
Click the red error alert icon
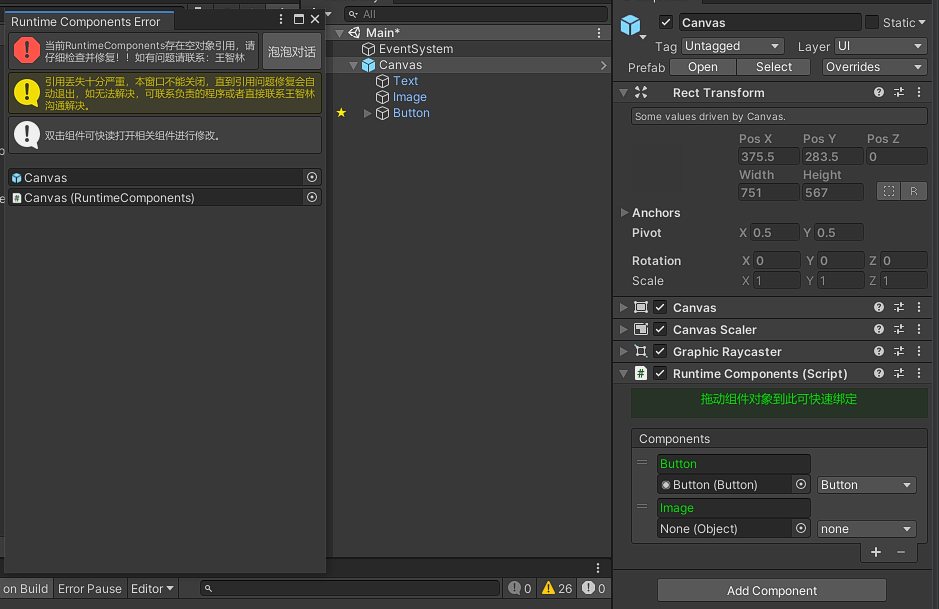pyautogui.click(x=26, y=50)
